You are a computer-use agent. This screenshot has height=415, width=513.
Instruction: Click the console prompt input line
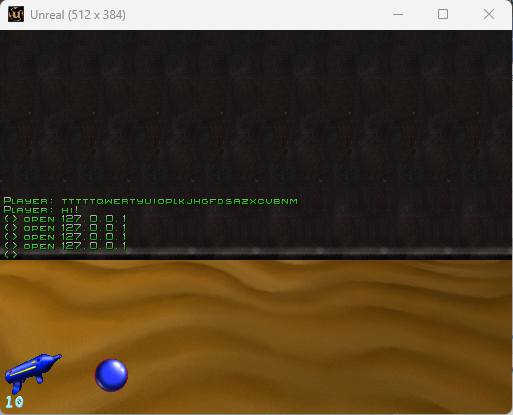coord(11,255)
